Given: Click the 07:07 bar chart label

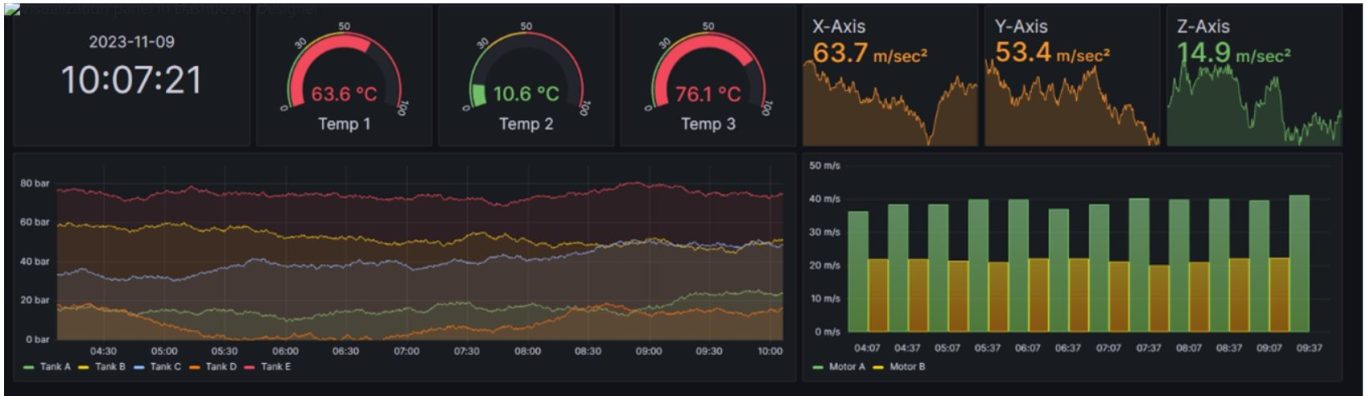Looking at the screenshot, I should [1108, 348].
